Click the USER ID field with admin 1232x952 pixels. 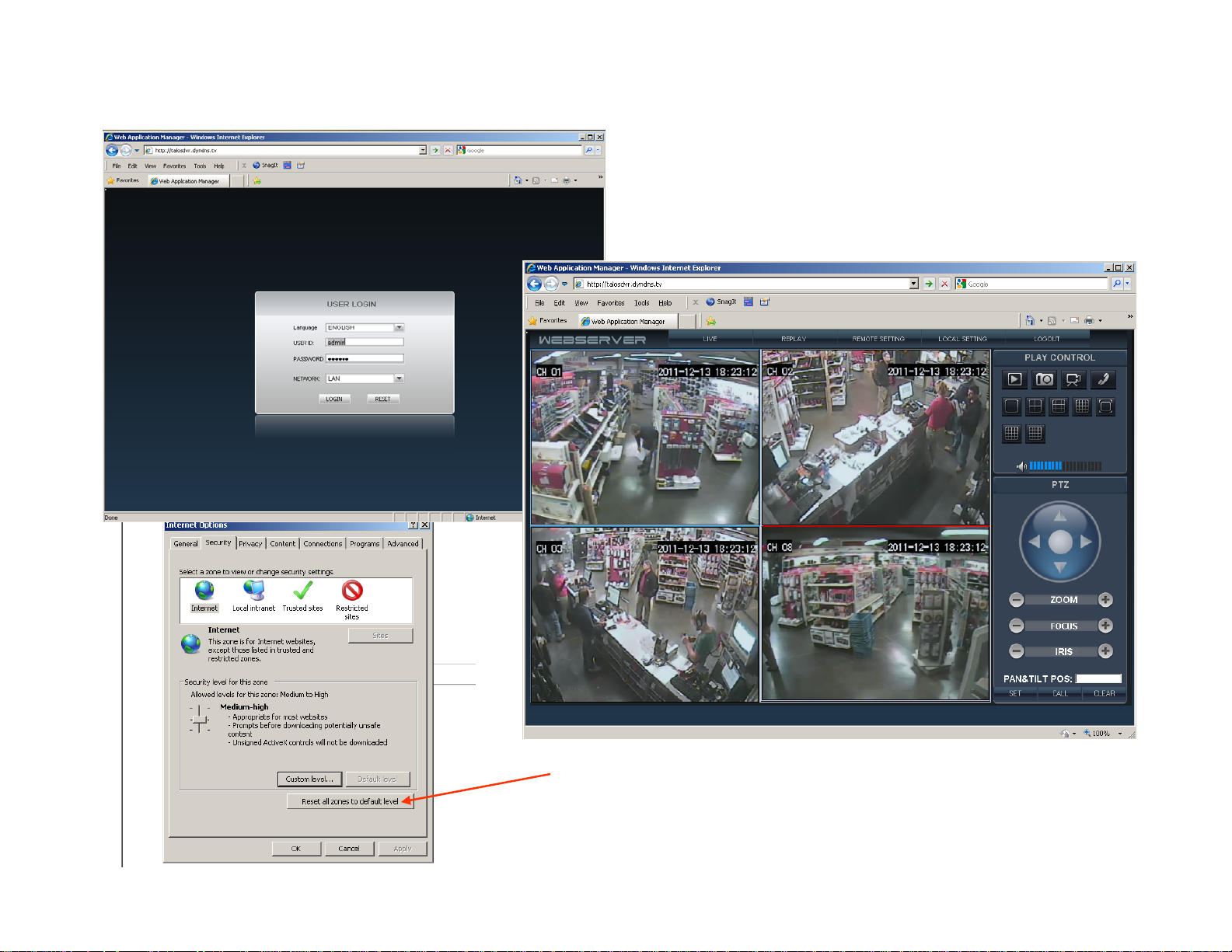[365, 342]
